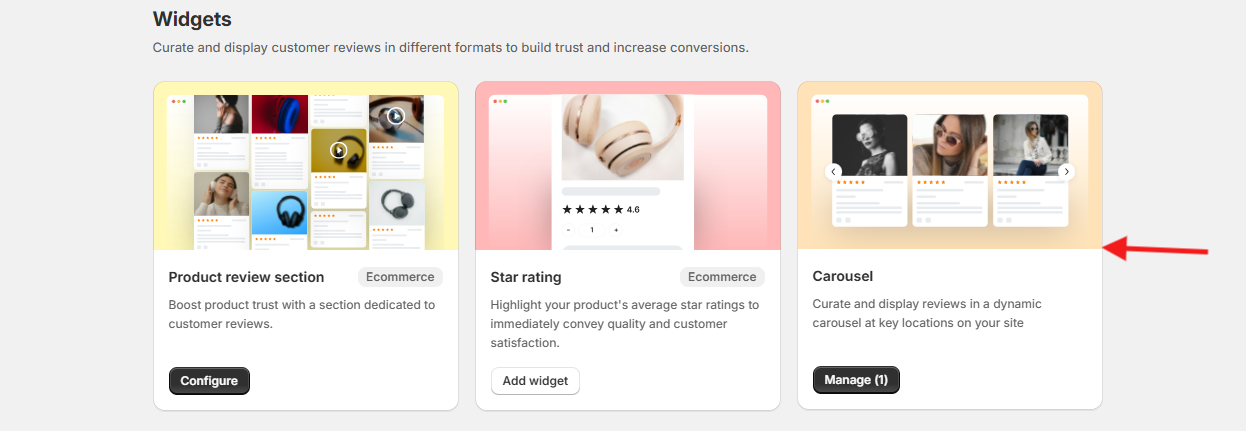The width and height of the screenshot is (1246, 431).
Task: Select the Star rating card title
Action: tap(526, 277)
